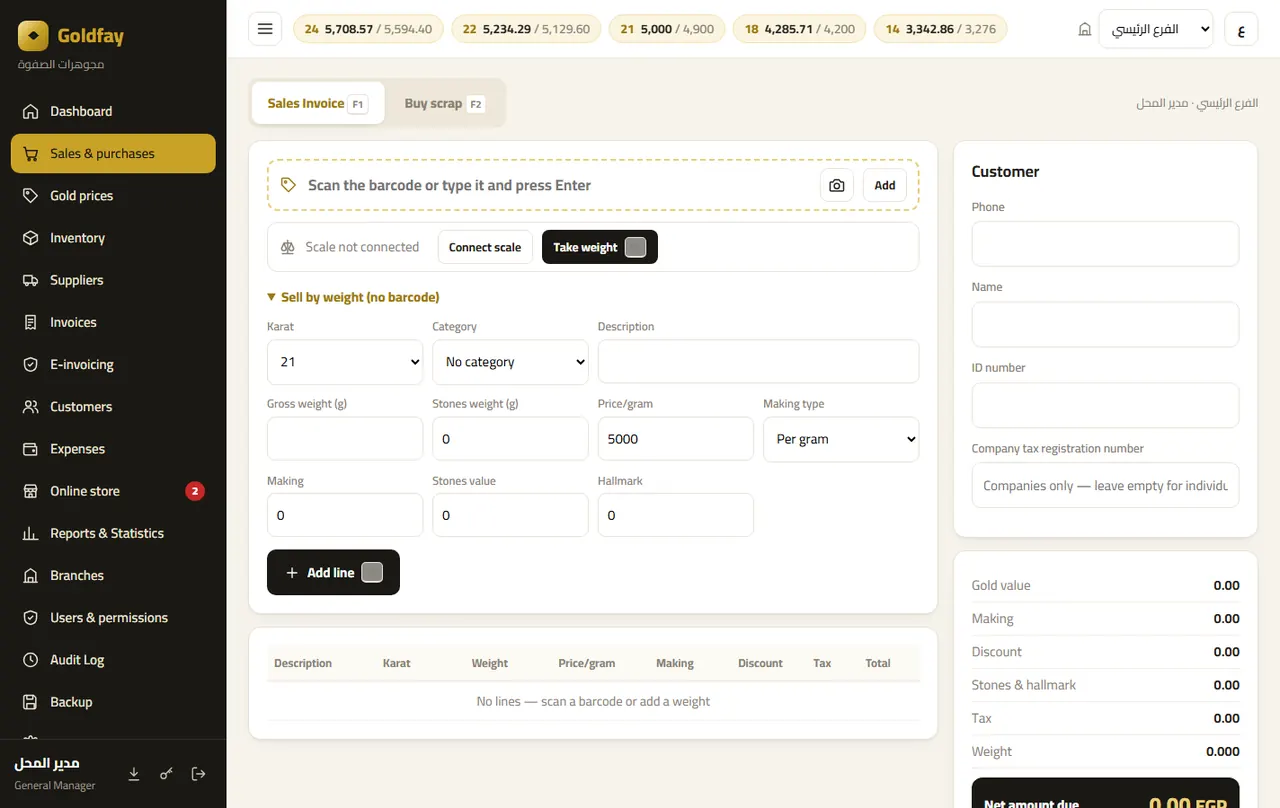This screenshot has width=1280, height=808.
Task: Open Backup via its disk icon
Action: point(31,702)
